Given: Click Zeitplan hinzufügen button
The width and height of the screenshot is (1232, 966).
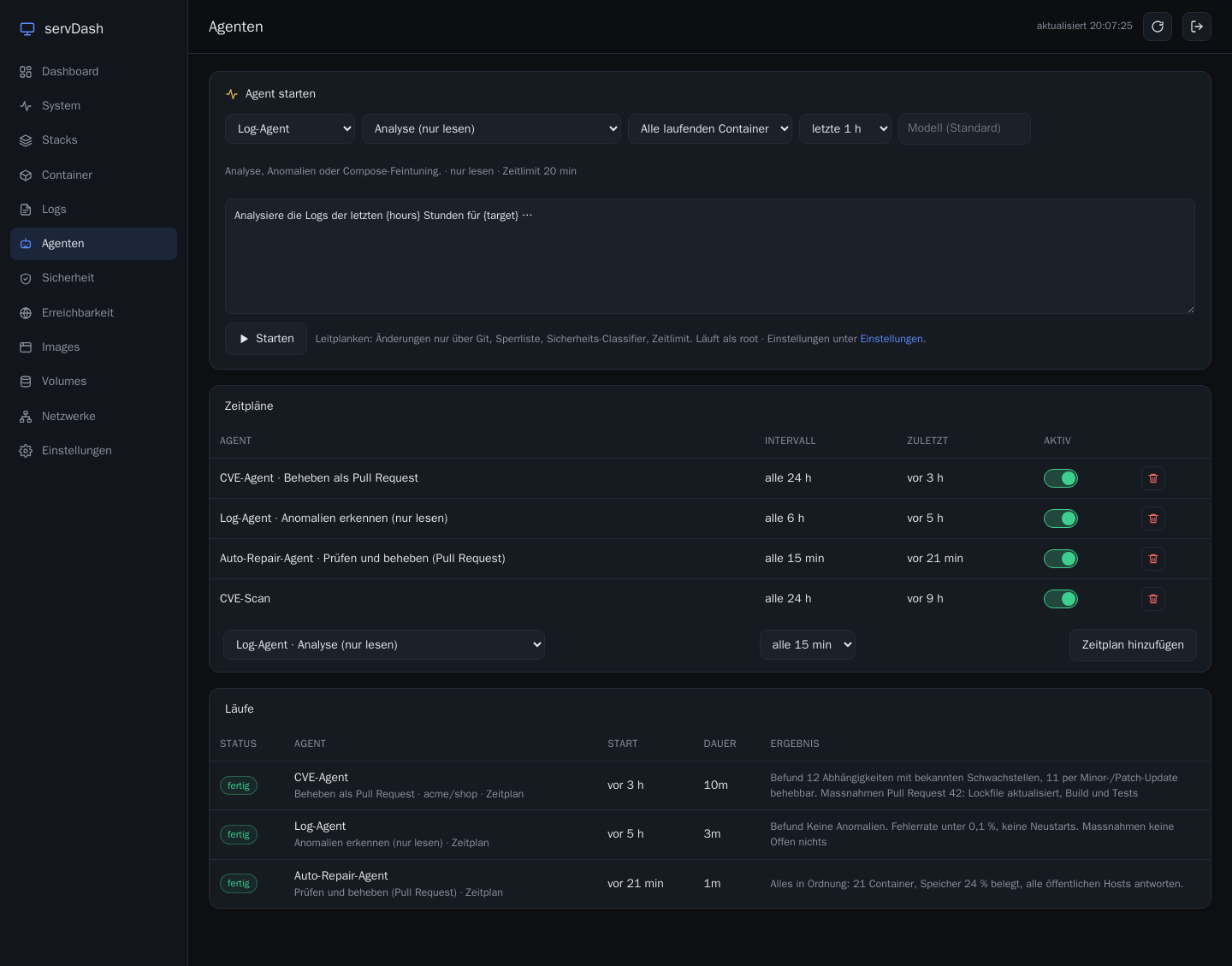Looking at the screenshot, I should [x=1133, y=645].
